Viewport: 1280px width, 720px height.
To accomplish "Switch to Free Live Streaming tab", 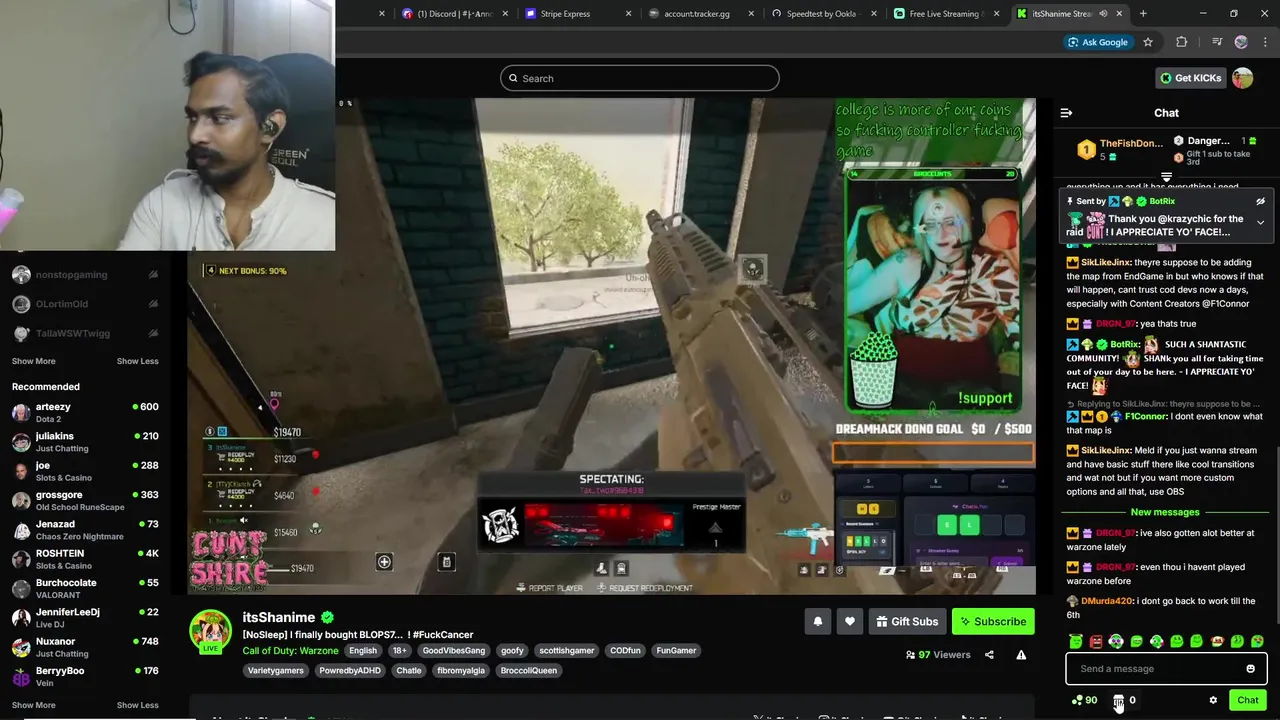I will pos(946,14).
